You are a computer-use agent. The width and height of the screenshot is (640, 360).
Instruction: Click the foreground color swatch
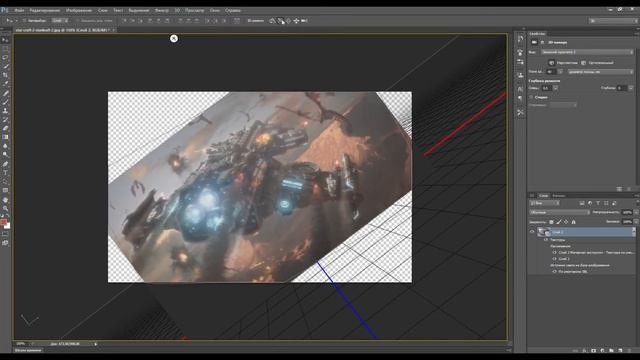4,222
